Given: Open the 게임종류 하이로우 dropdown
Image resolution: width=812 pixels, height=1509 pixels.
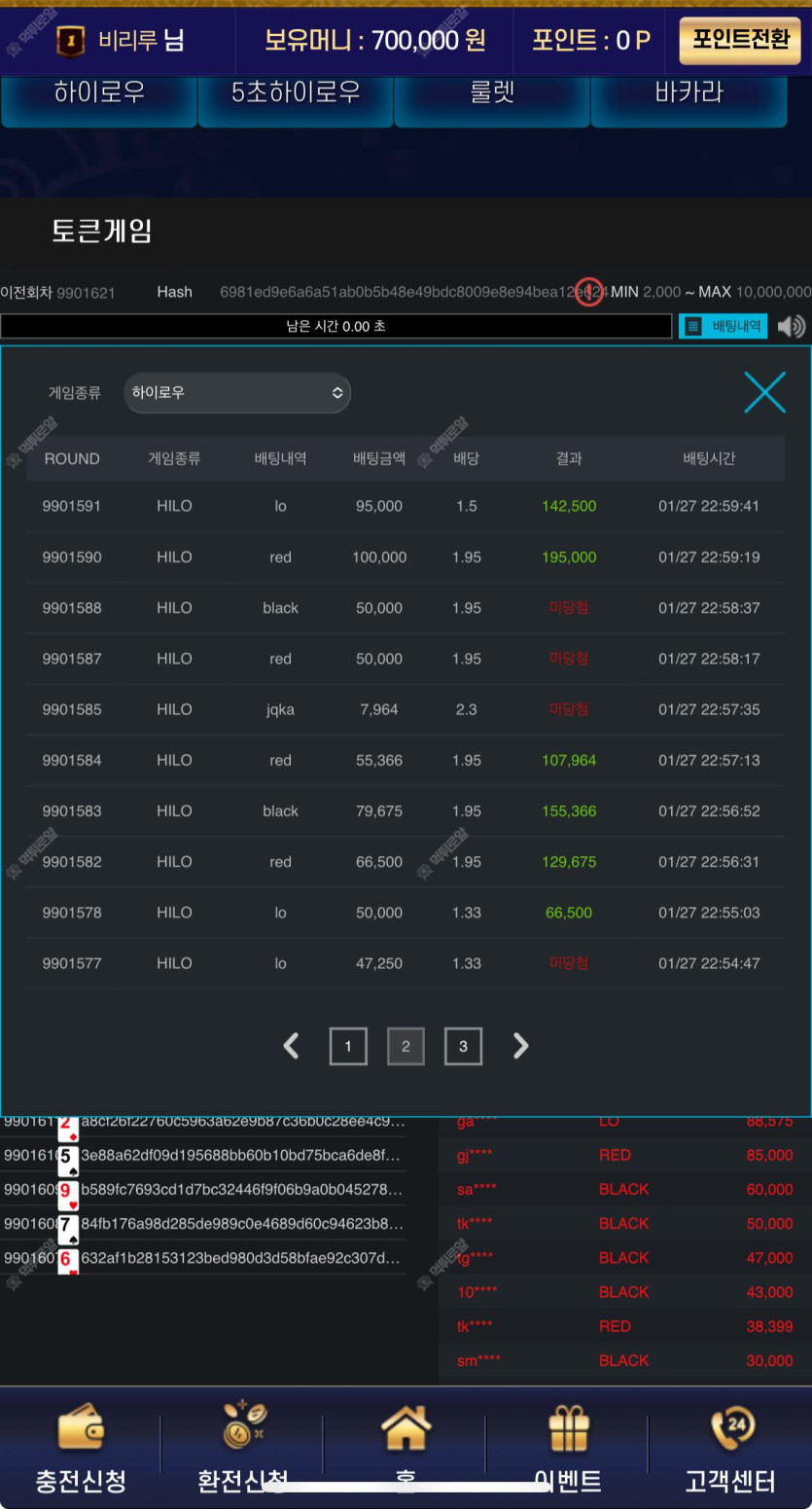Looking at the screenshot, I should (x=237, y=393).
